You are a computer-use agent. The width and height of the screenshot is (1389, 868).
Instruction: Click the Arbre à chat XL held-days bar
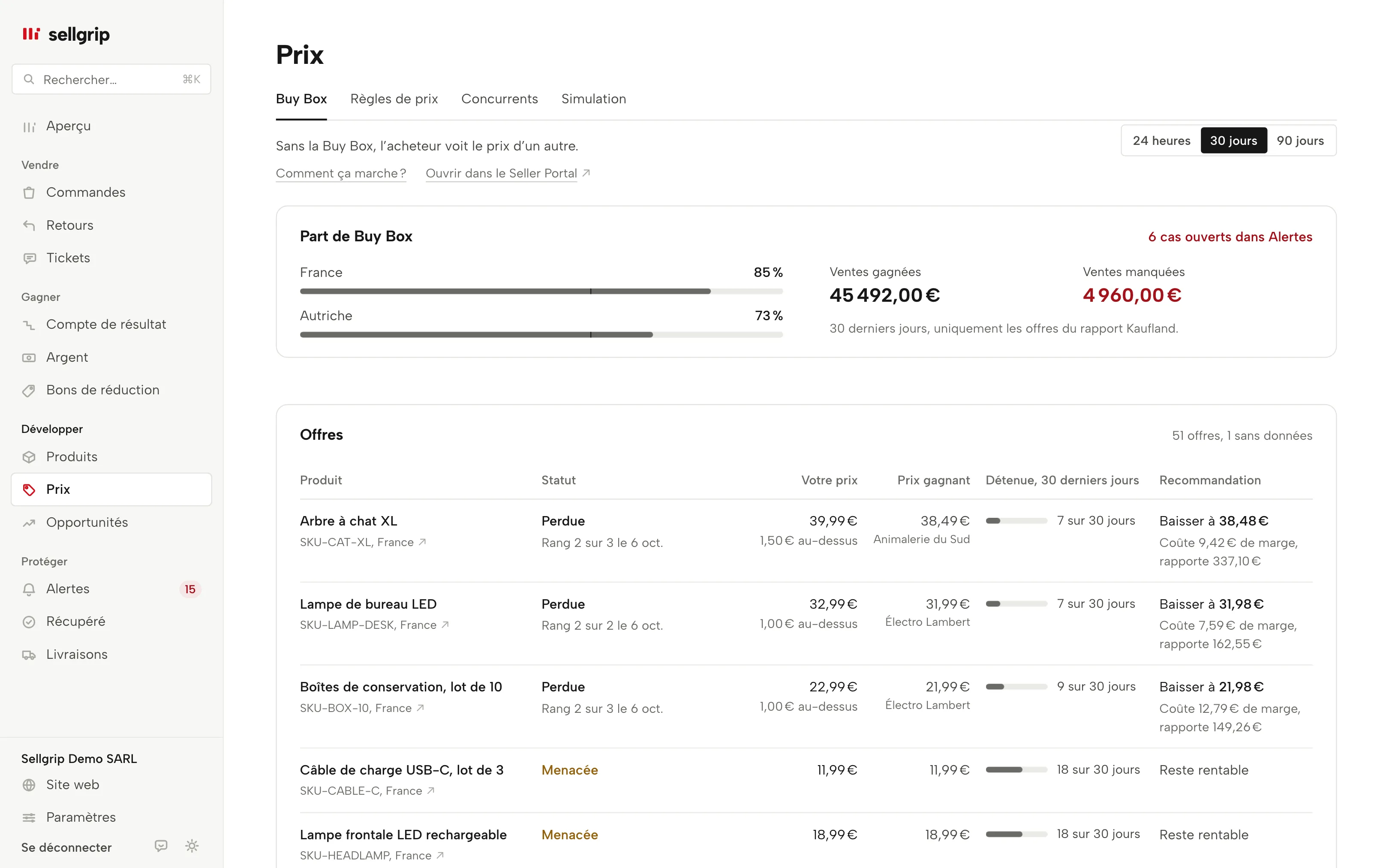[1016, 521]
